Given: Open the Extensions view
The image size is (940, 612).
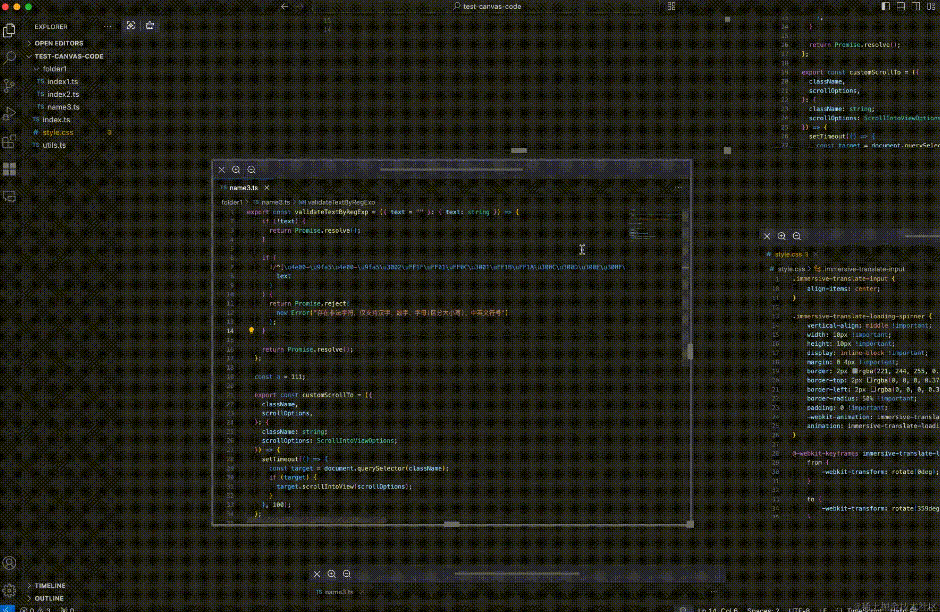Looking at the screenshot, I should coord(9,141).
